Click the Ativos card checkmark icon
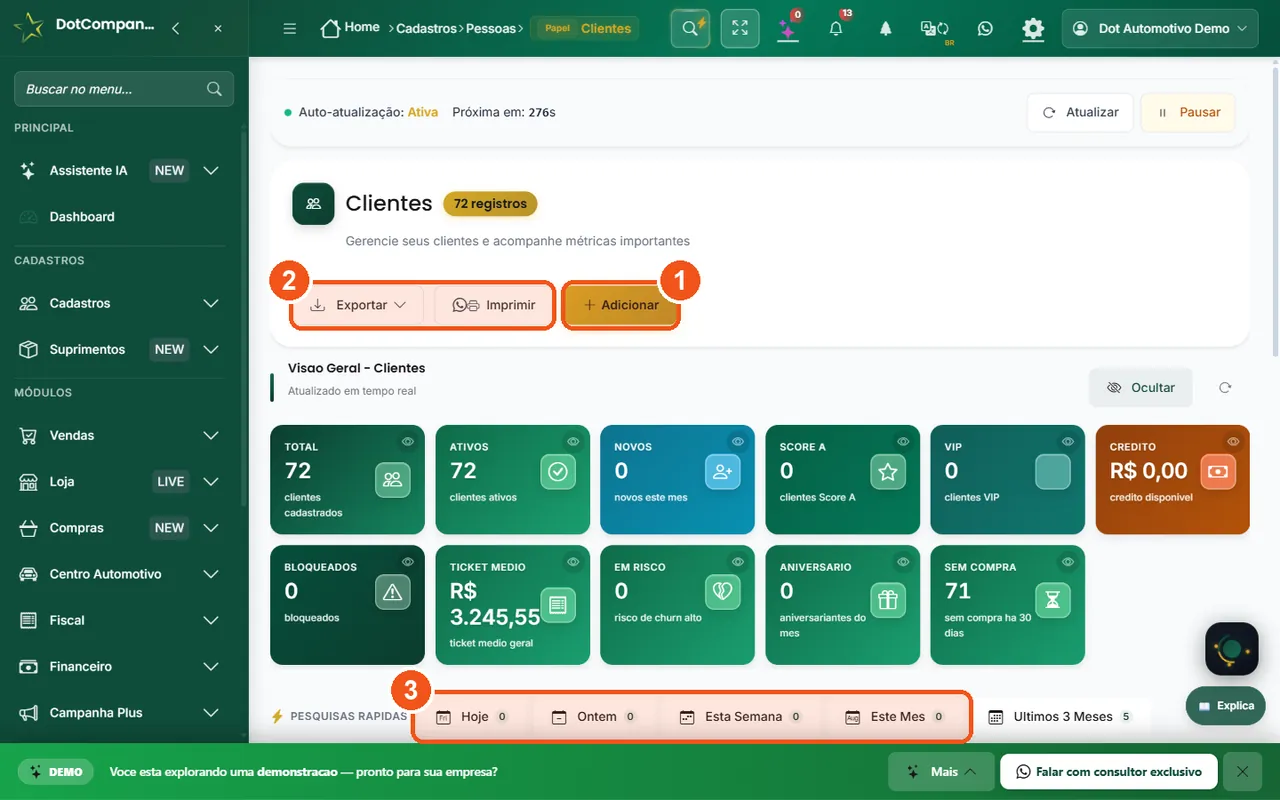Viewport: 1280px width, 800px height. point(558,472)
